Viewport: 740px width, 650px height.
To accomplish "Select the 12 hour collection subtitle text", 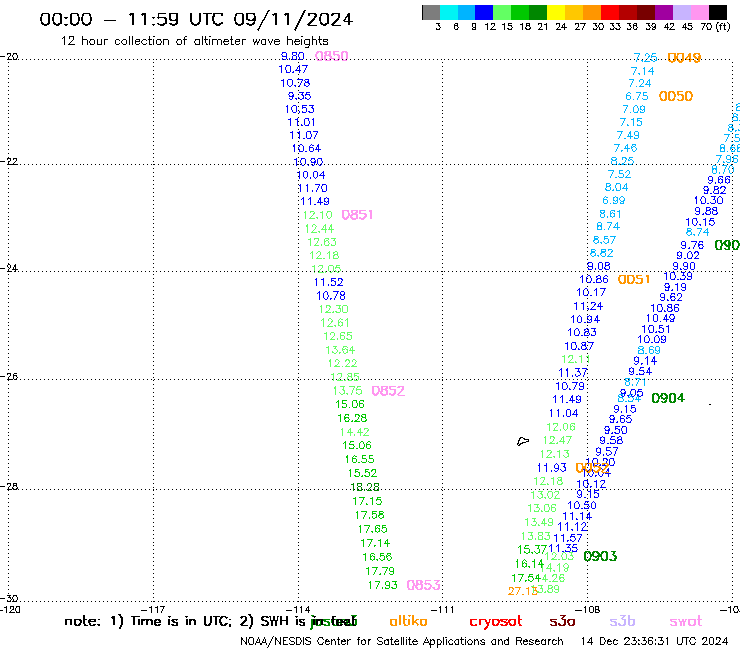I will click(x=195, y=41).
